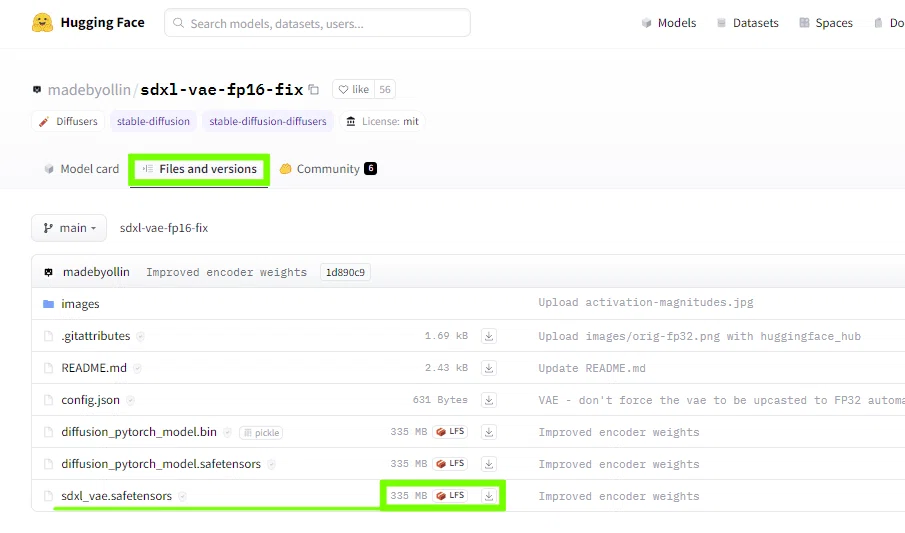Download diffusion_pytorch_model.bin via download icon
The height and width of the screenshot is (533, 905).
489,432
